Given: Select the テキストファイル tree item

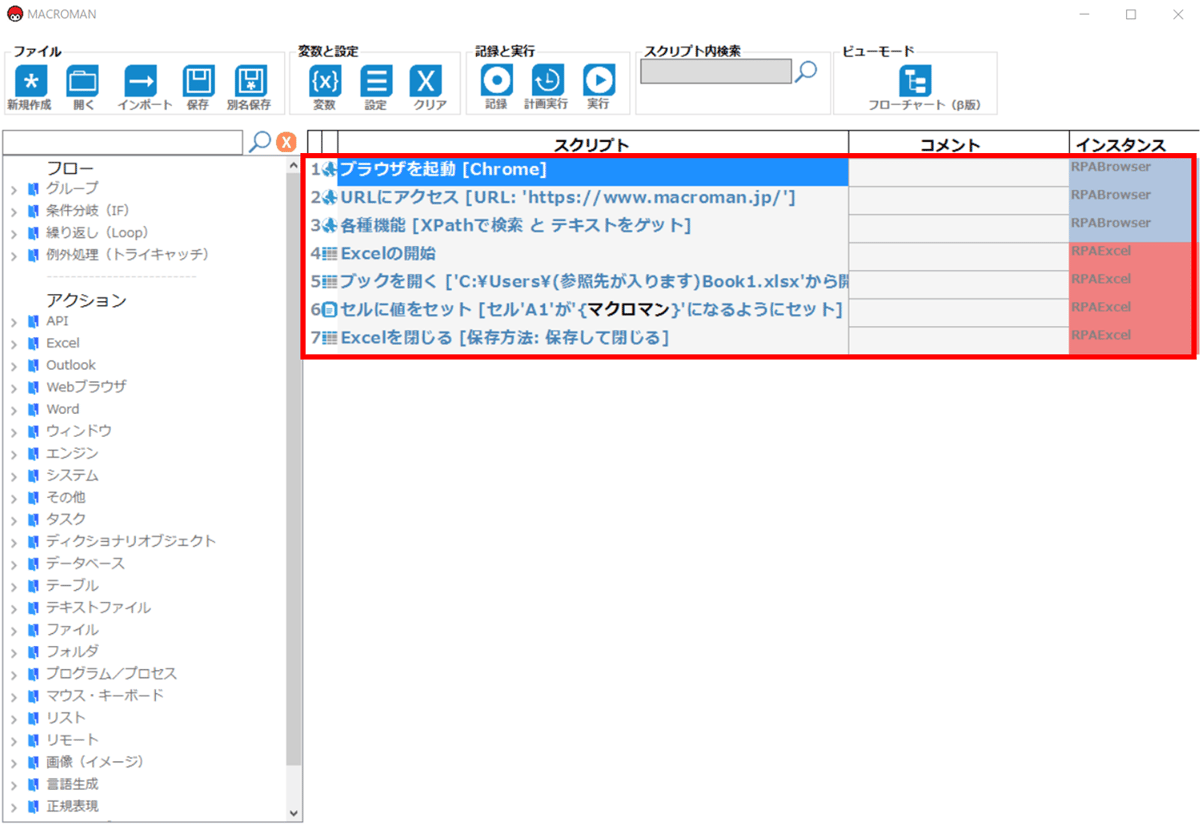Looking at the screenshot, I should 98,607.
